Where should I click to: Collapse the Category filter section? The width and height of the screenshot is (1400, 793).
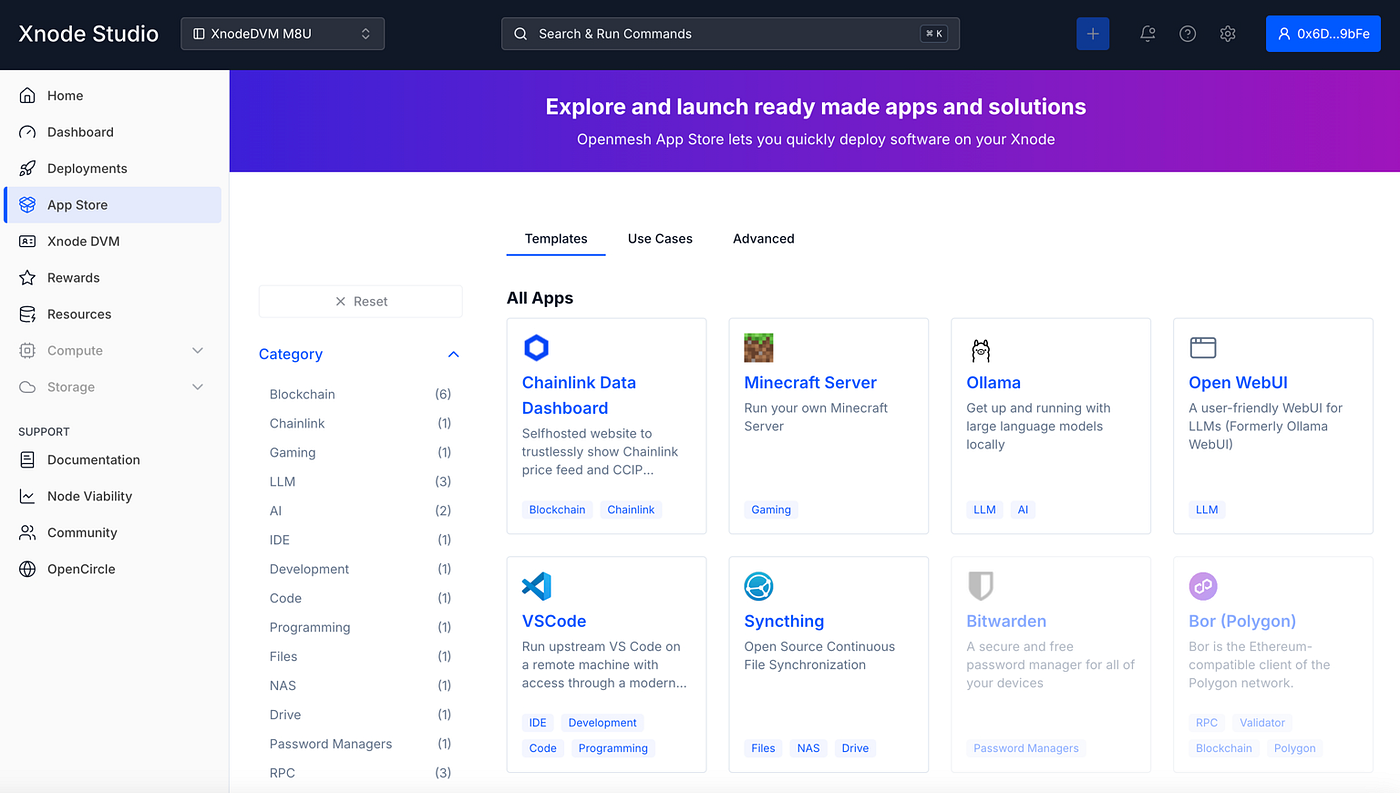(454, 354)
